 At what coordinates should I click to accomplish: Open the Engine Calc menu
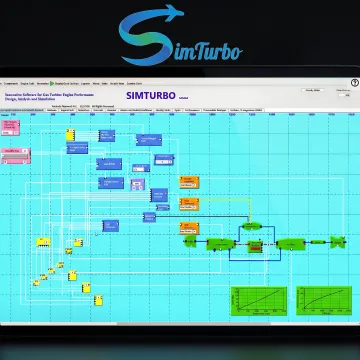coord(27,83)
